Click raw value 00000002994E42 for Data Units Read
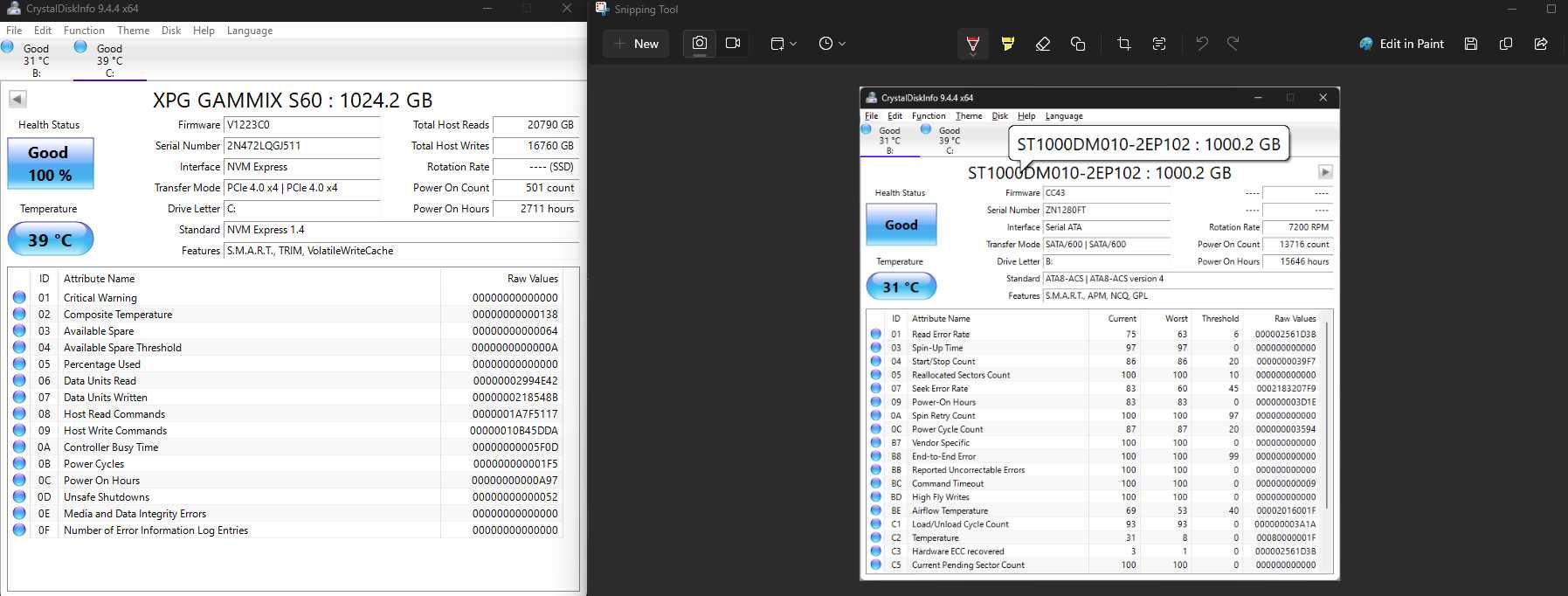The image size is (1568, 596). coord(515,381)
